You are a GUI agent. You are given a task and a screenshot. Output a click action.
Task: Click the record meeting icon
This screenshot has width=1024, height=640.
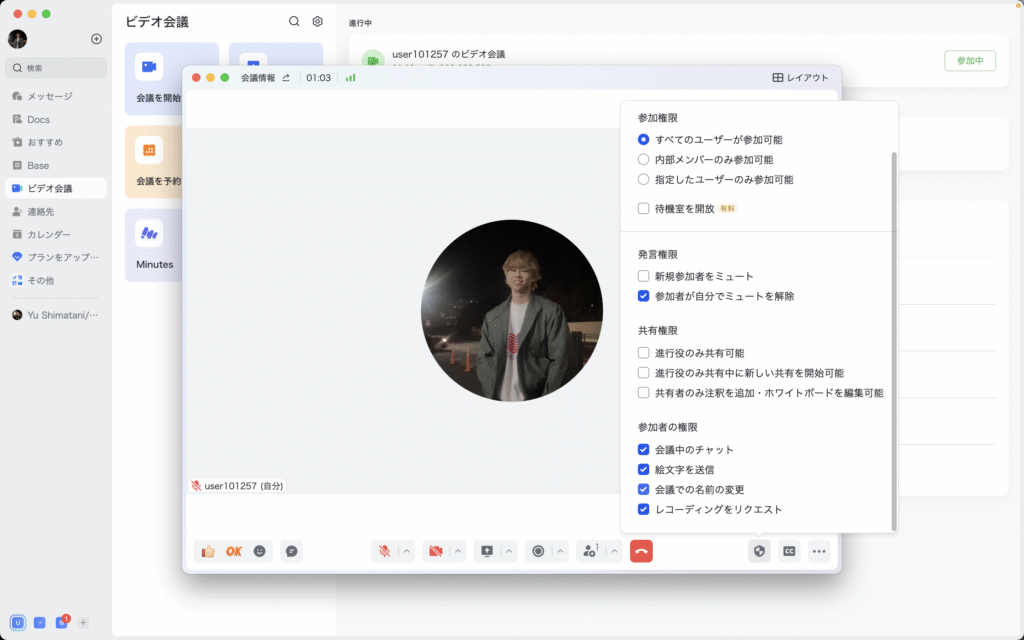point(538,551)
